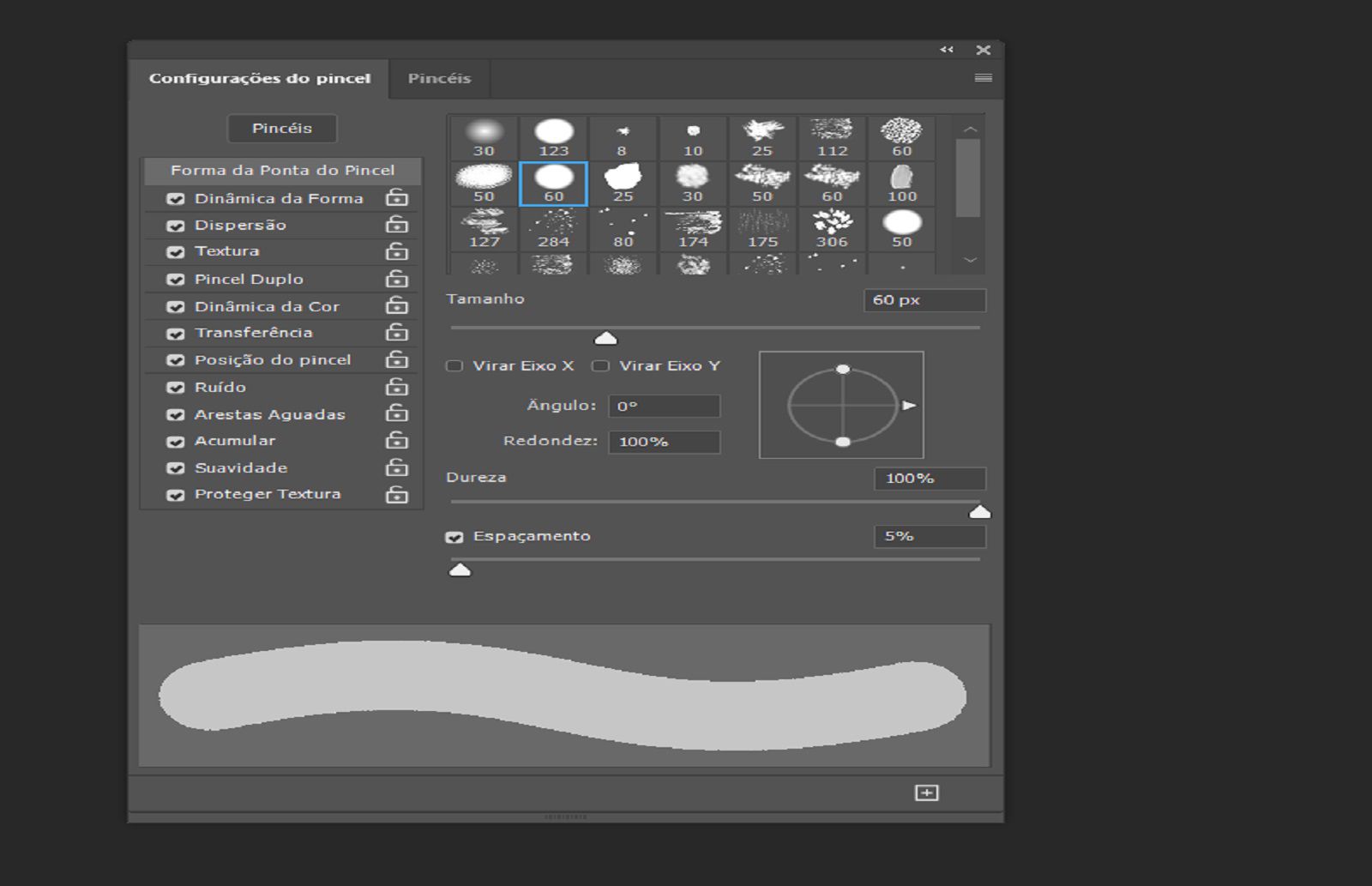This screenshot has height=886, width=1372.
Task: Toggle the Arestas Aguadas checkbox
Action: 176,415
